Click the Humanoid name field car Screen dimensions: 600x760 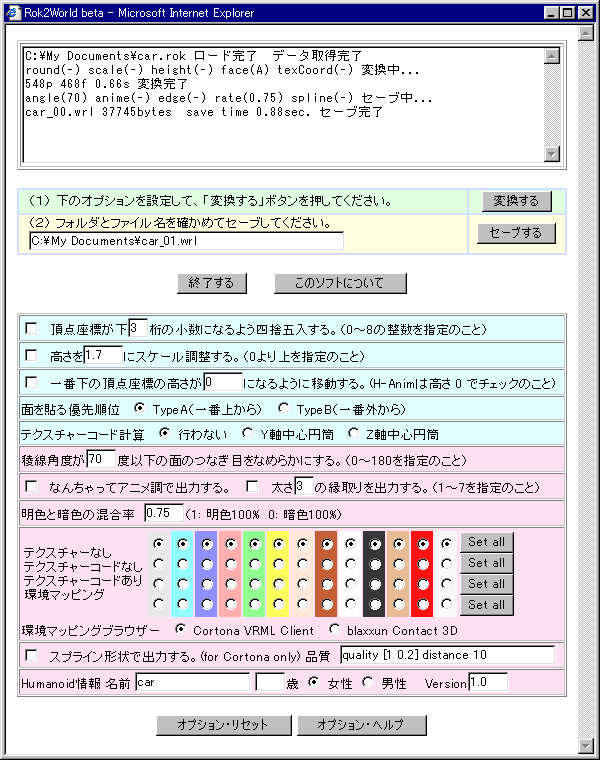point(192,682)
